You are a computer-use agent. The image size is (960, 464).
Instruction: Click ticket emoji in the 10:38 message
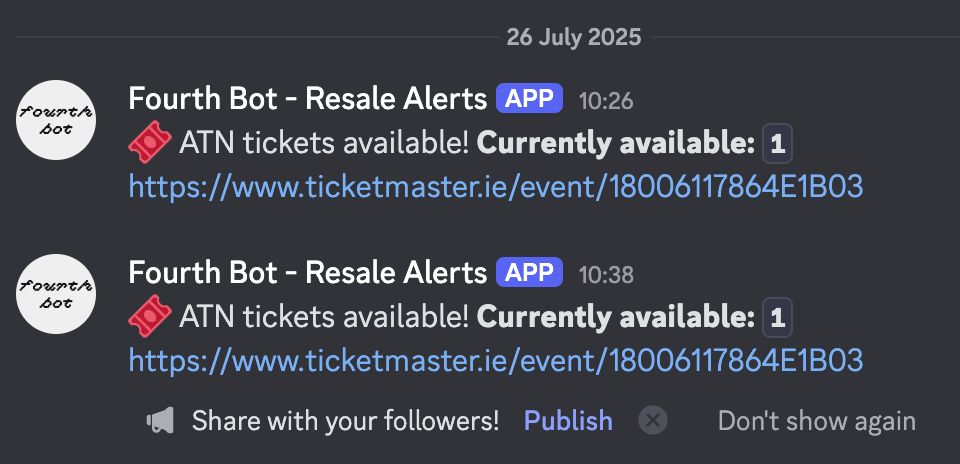tap(149, 317)
